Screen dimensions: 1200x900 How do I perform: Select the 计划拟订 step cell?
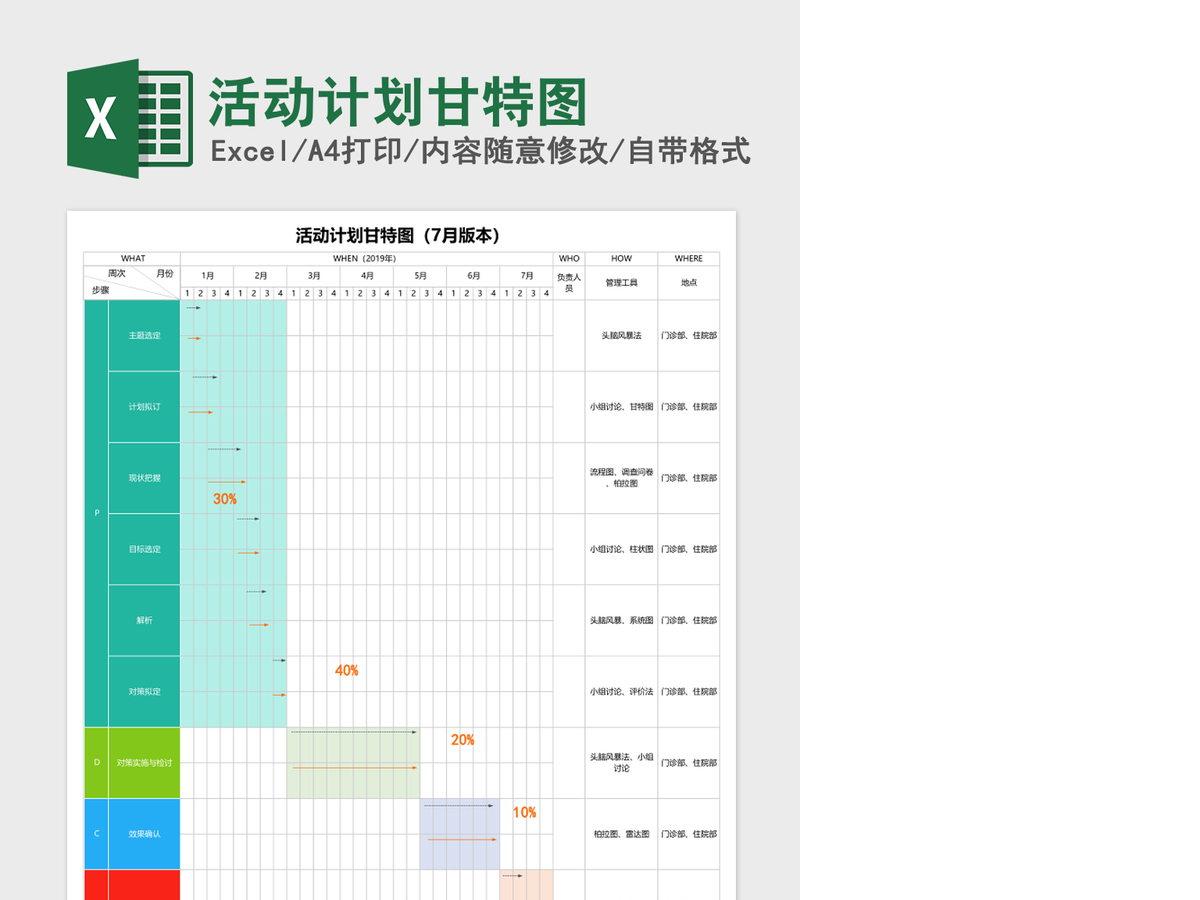[x=145, y=407]
